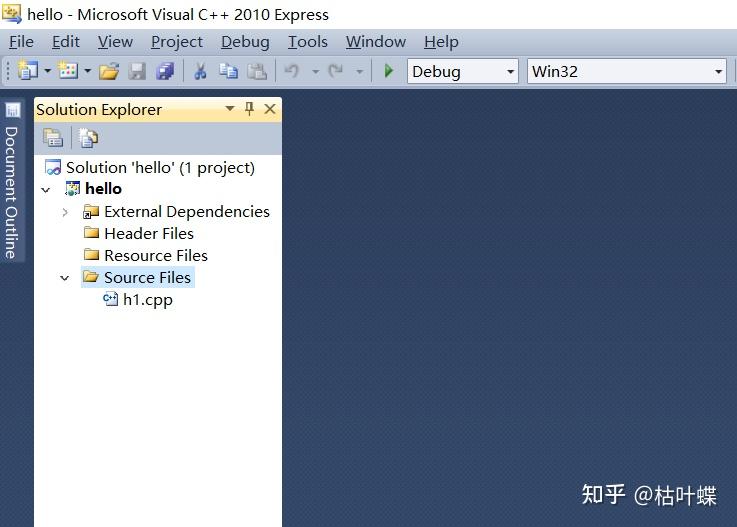Open the Edit menu

click(x=66, y=42)
